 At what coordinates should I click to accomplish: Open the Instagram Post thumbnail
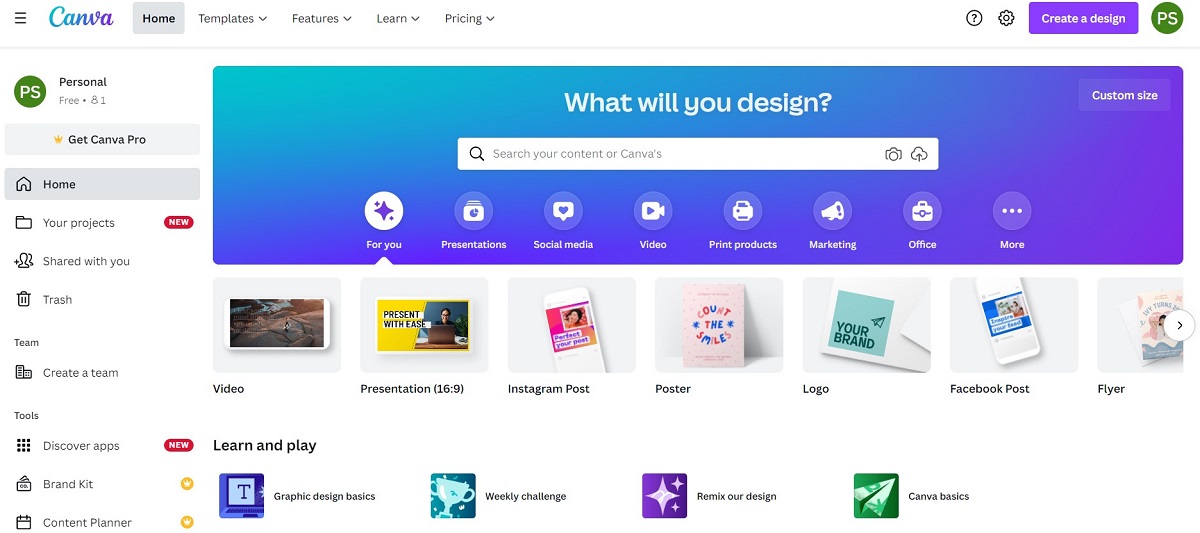pos(572,325)
